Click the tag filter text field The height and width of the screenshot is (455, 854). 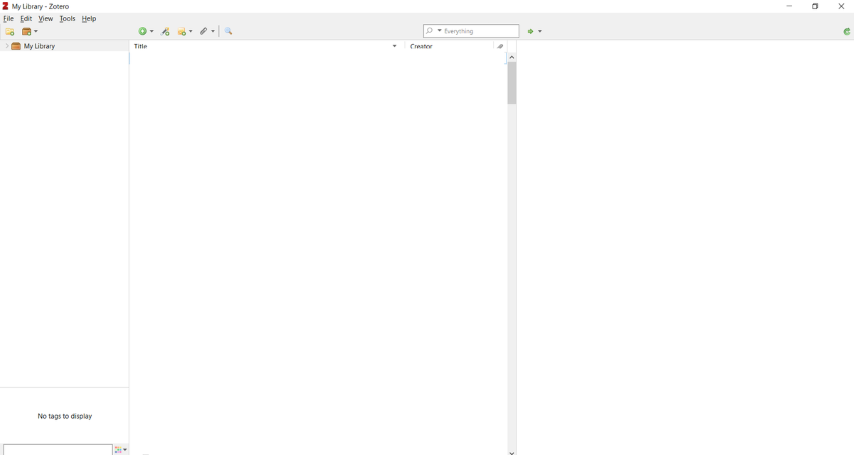click(57, 450)
